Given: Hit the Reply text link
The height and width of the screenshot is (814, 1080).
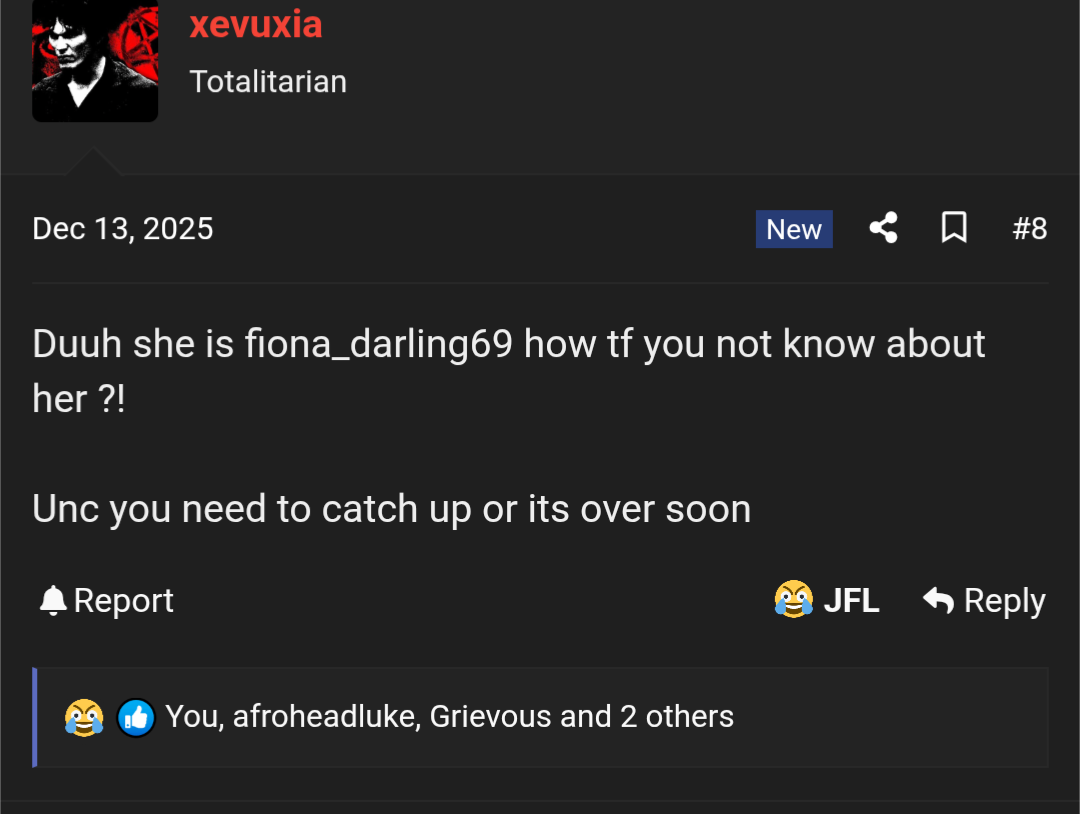Looking at the screenshot, I should tap(1004, 601).
